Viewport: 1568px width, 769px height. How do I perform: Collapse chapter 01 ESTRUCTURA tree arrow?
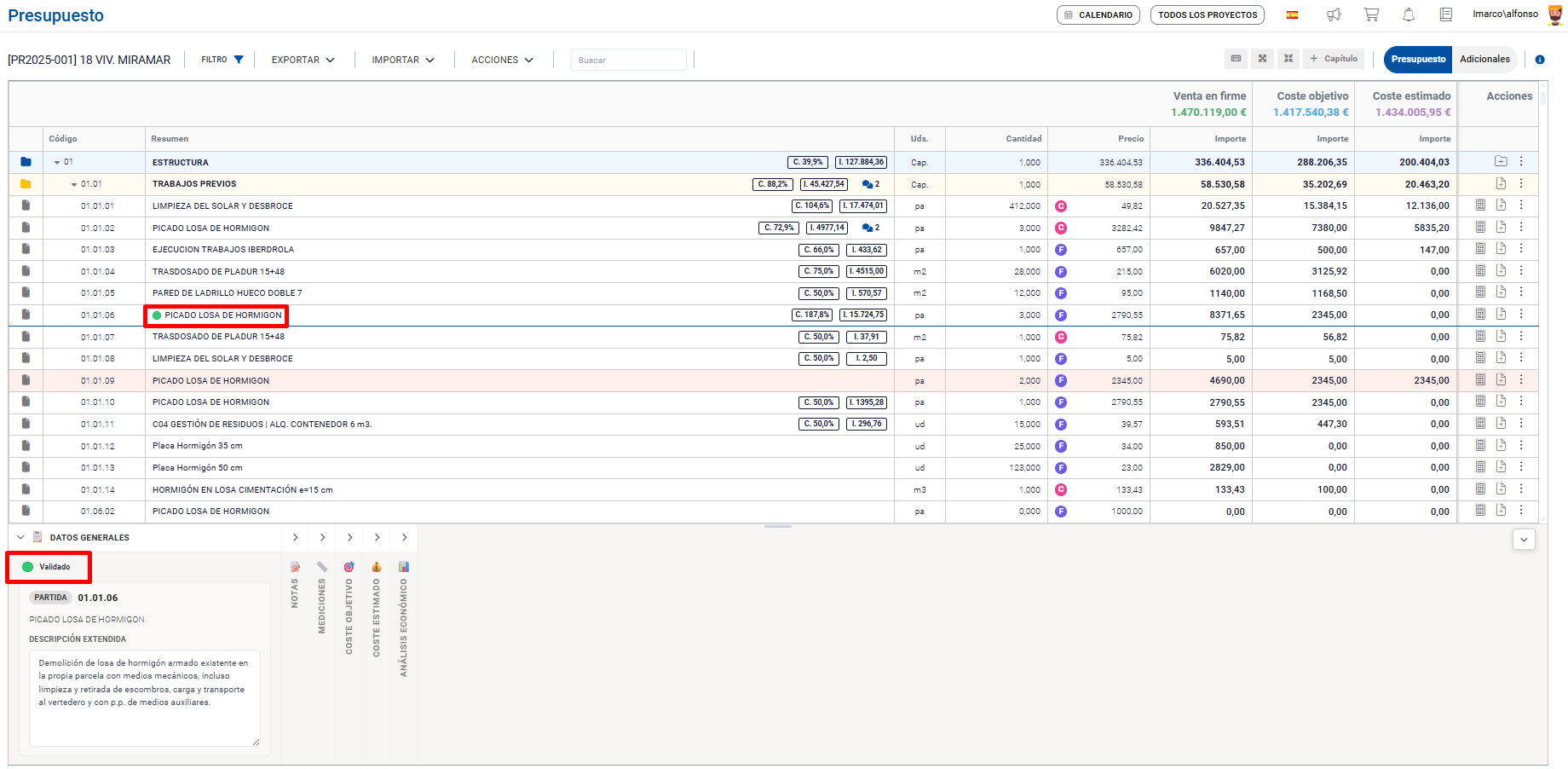point(57,162)
